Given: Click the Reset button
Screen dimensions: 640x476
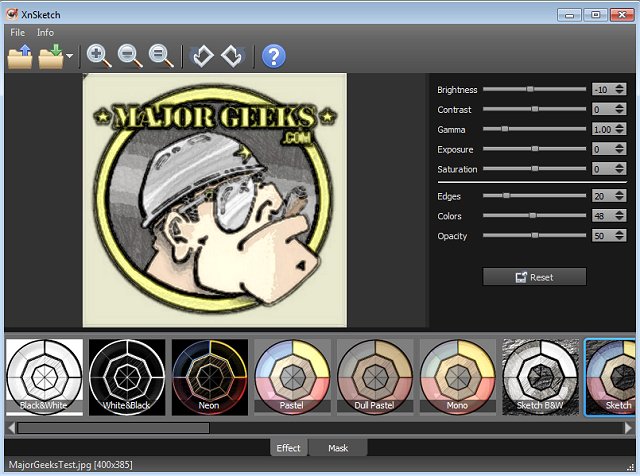Looking at the screenshot, I should 534,277.
